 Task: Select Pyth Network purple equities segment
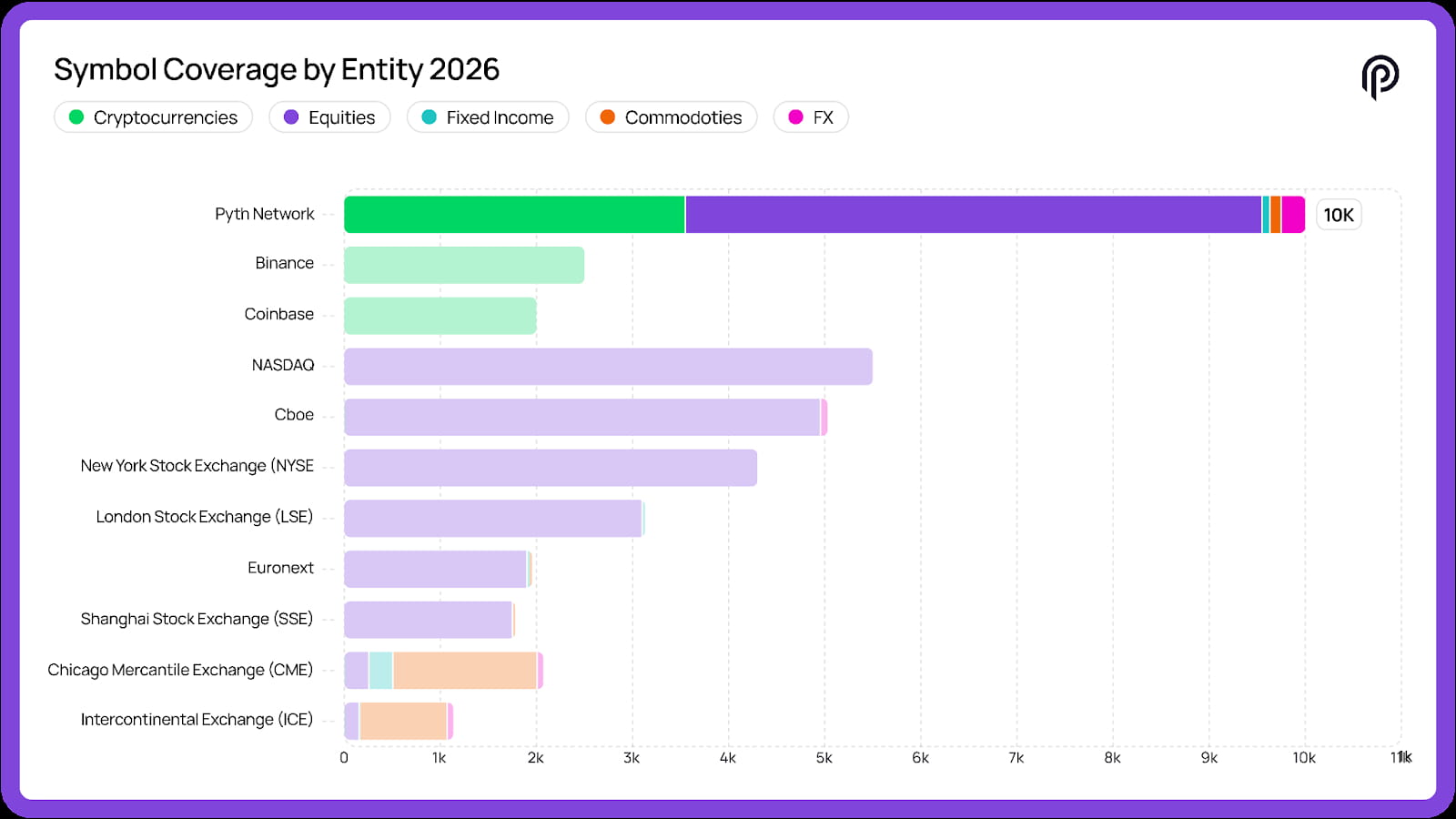click(x=974, y=215)
